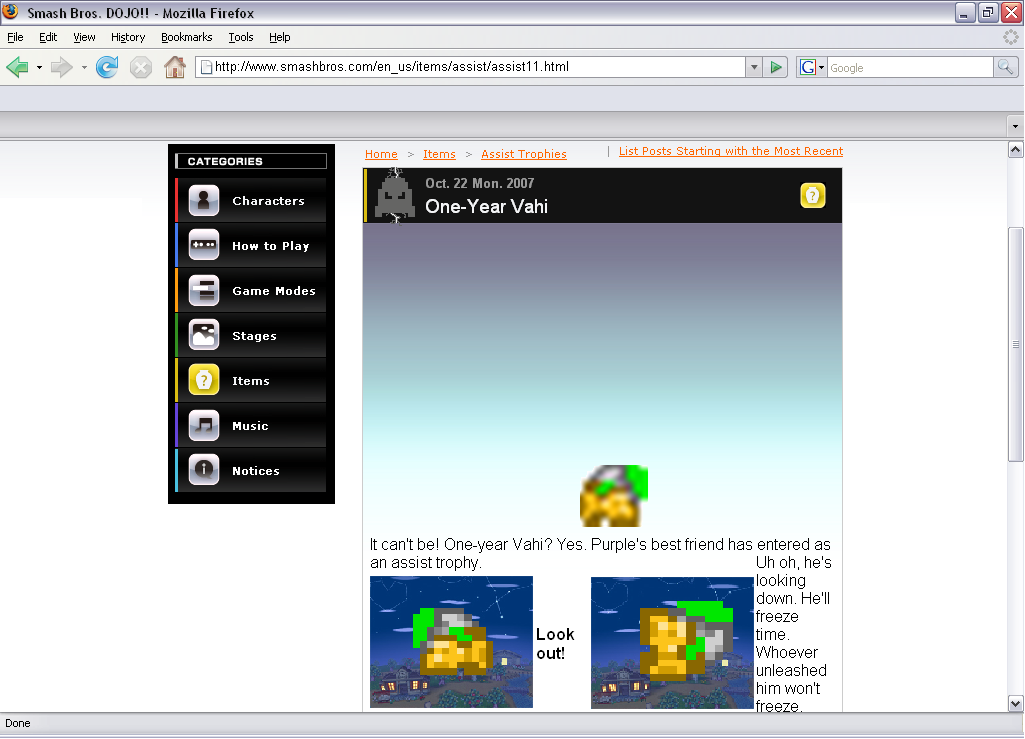
Task: Click the looking-down Vahi screenshot thumbnail
Action: [672, 642]
